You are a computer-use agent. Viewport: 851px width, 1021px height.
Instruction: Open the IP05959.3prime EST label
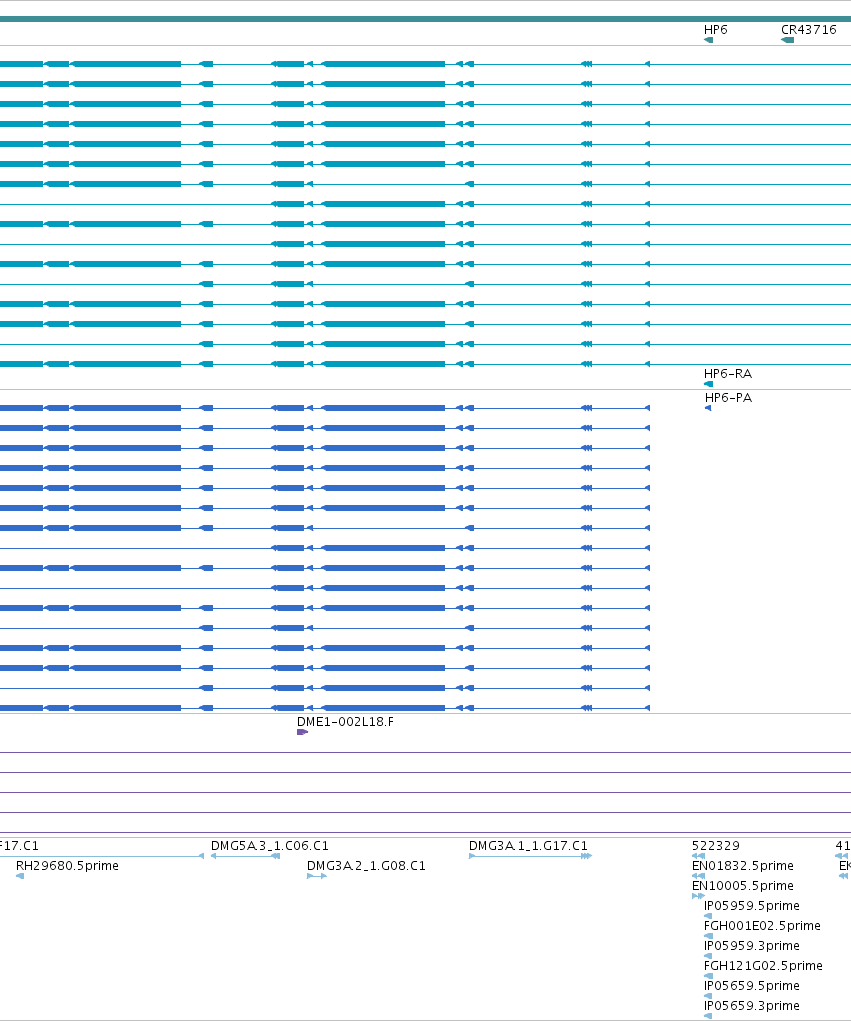point(751,945)
